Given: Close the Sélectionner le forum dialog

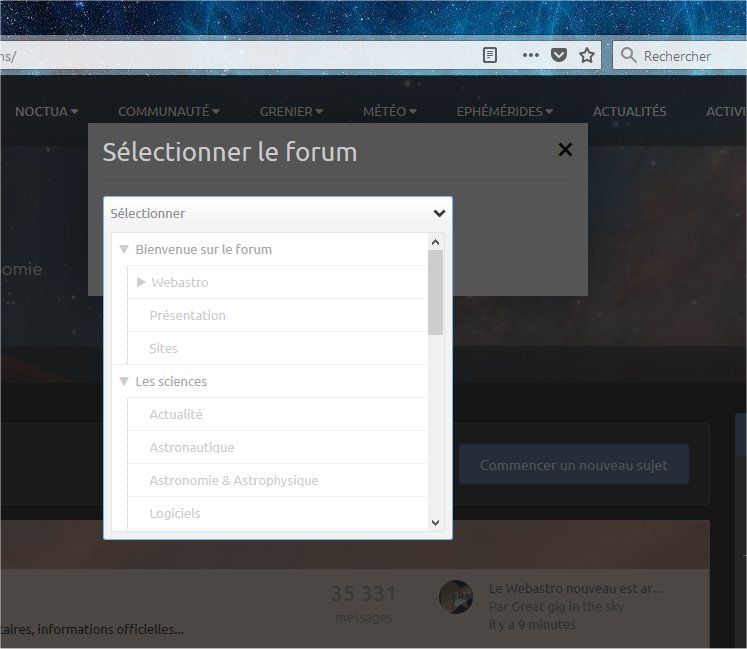Looking at the screenshot, I should (565, 150).
